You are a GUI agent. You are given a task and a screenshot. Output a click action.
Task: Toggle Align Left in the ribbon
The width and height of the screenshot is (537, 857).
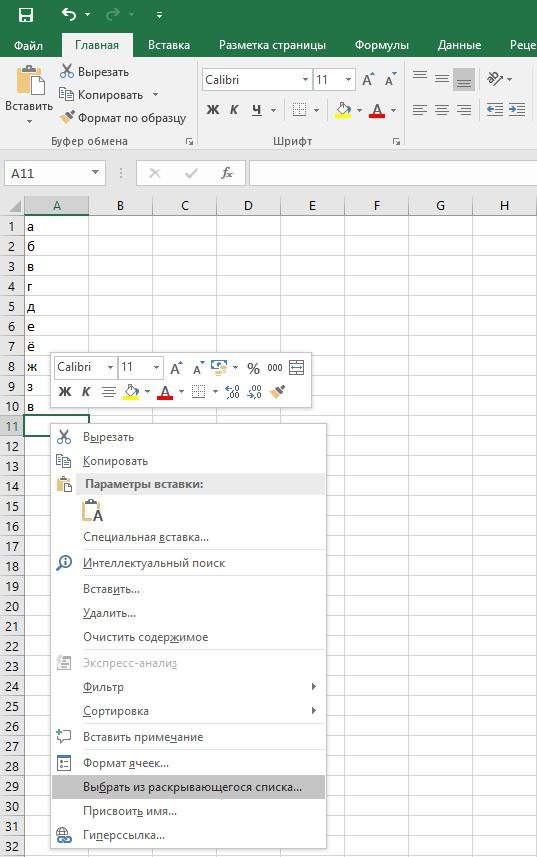click(420, 110)
